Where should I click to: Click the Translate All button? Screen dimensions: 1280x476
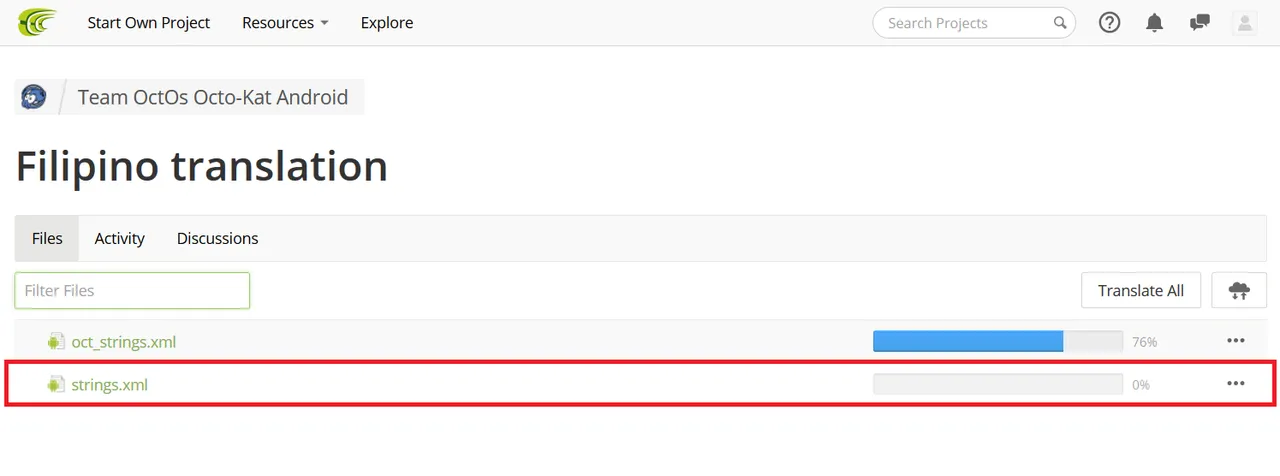point(1141,290)
